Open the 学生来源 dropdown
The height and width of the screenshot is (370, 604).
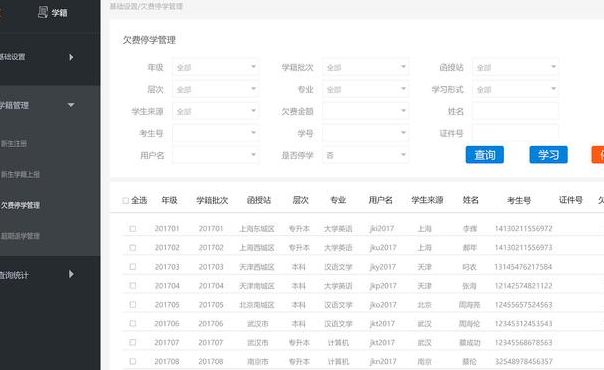click(x=215, y=111)
